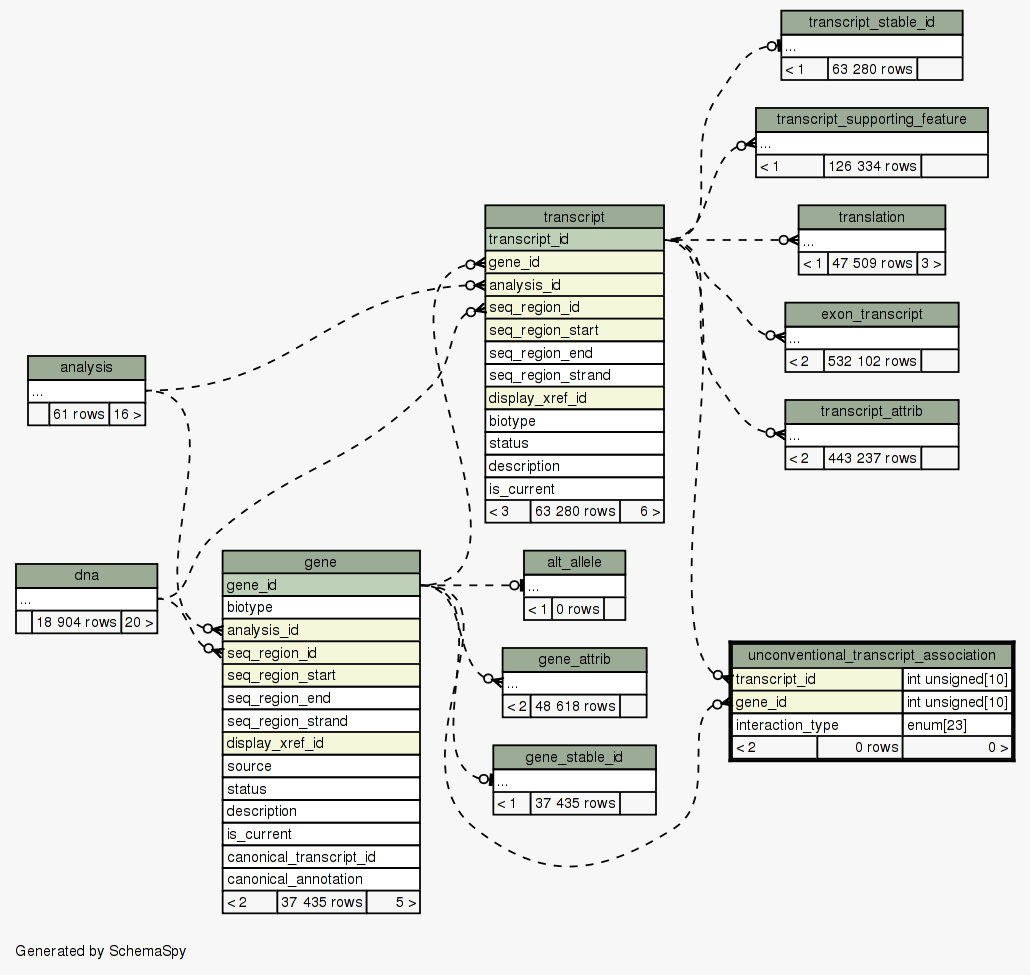Select transcript_id in the transcript table
The image size is (1030, 975).
click(574, 240)
